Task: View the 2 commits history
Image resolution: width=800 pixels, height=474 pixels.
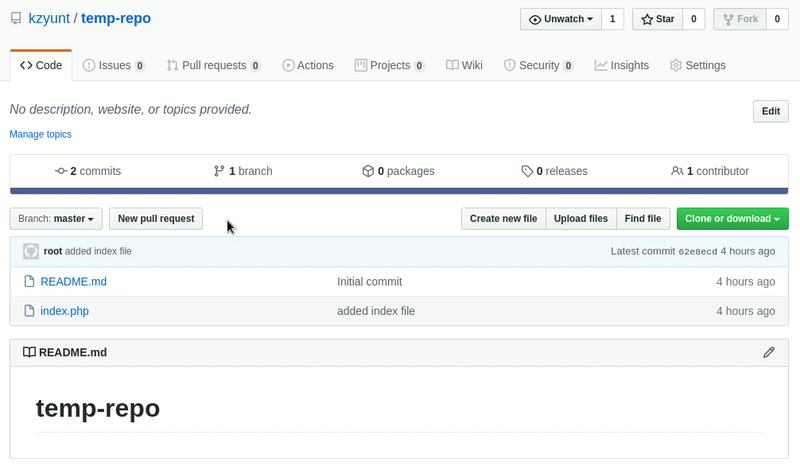Action: [88, 171]
